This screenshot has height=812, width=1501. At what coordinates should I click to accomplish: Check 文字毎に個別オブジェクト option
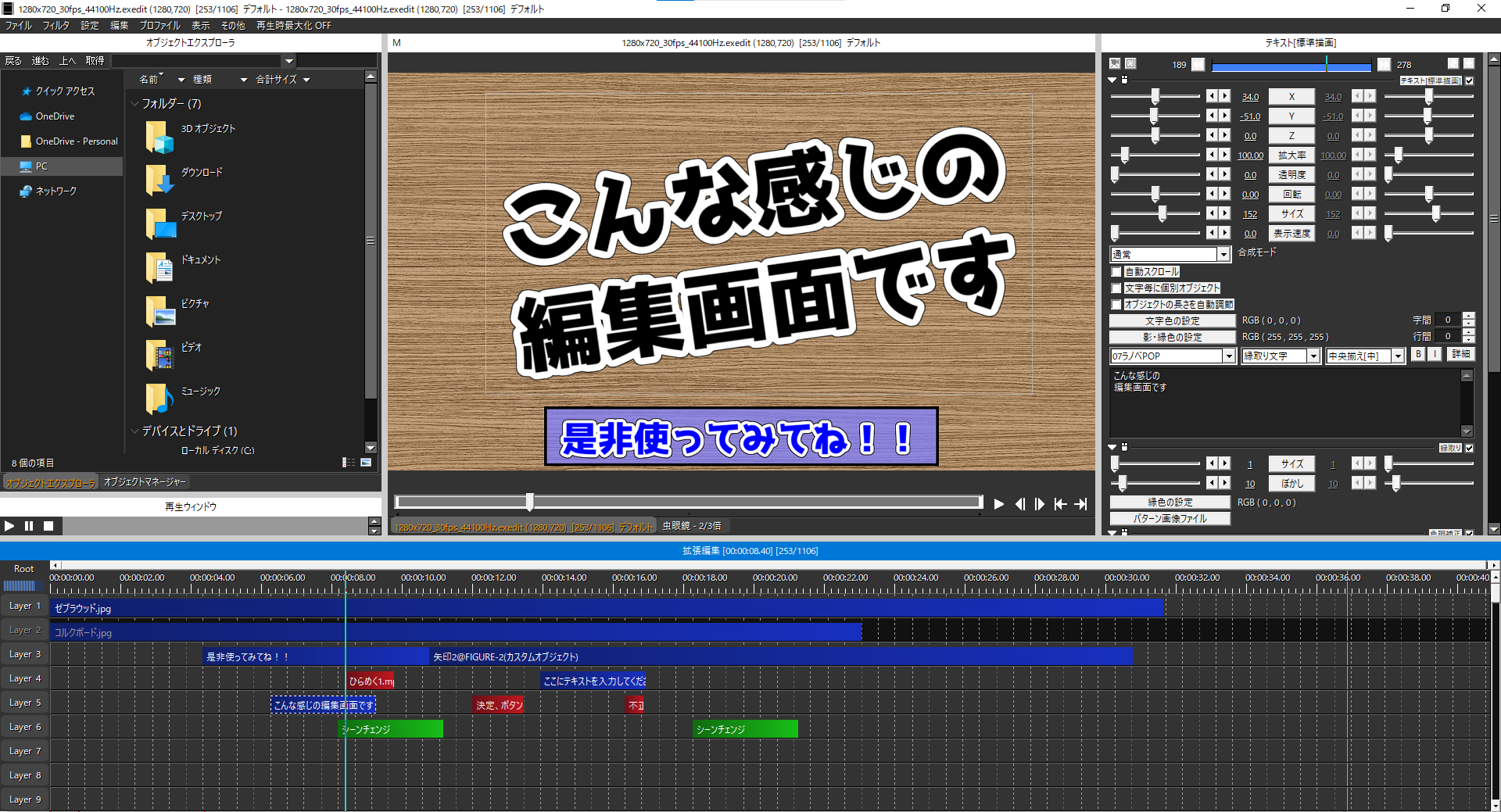coord(1116,288)
